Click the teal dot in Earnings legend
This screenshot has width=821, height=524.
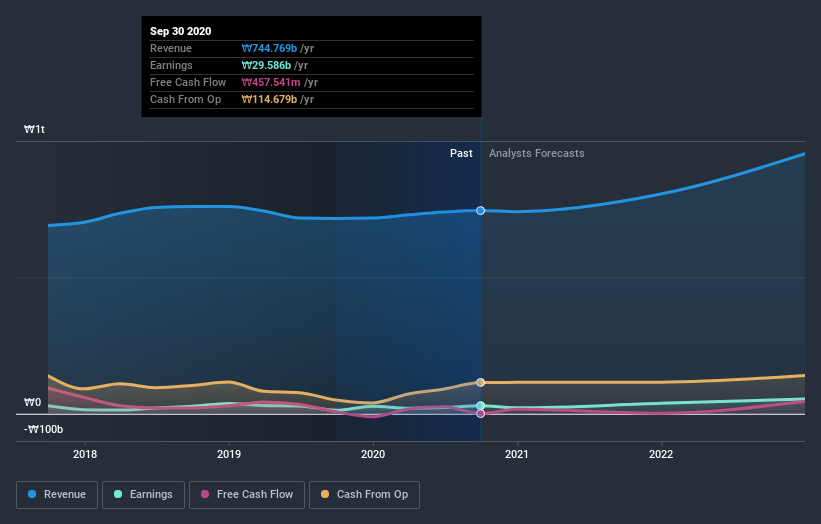point(118,494)
